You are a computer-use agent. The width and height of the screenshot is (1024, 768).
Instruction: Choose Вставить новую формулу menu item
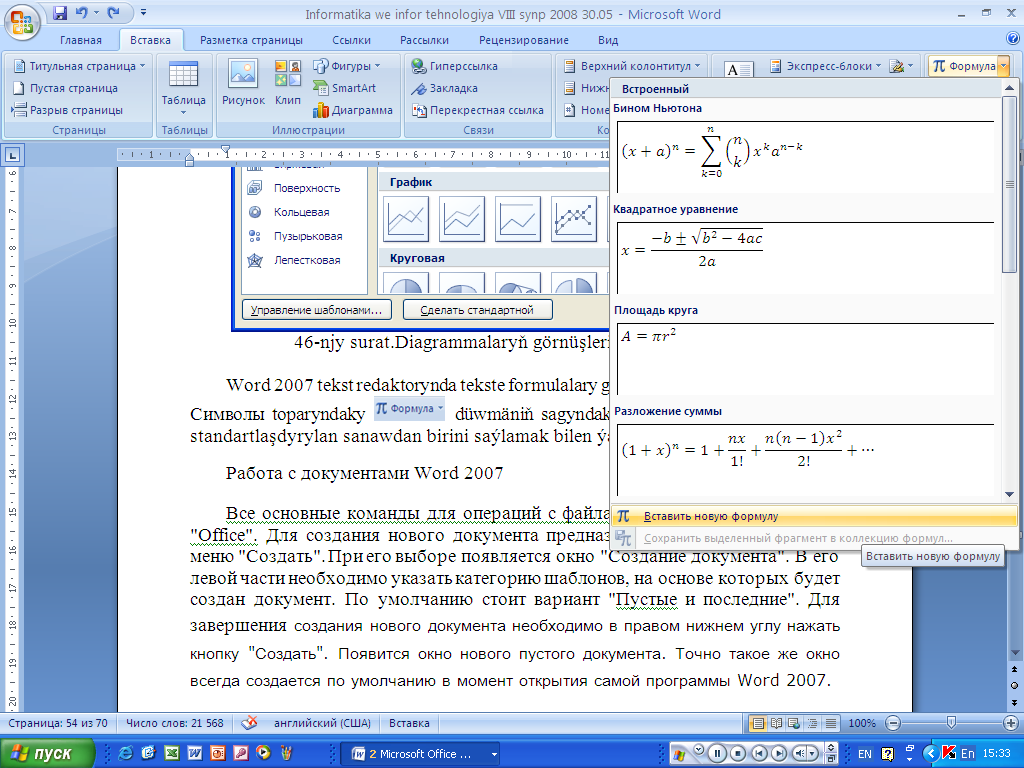click(x=814, y=517)
